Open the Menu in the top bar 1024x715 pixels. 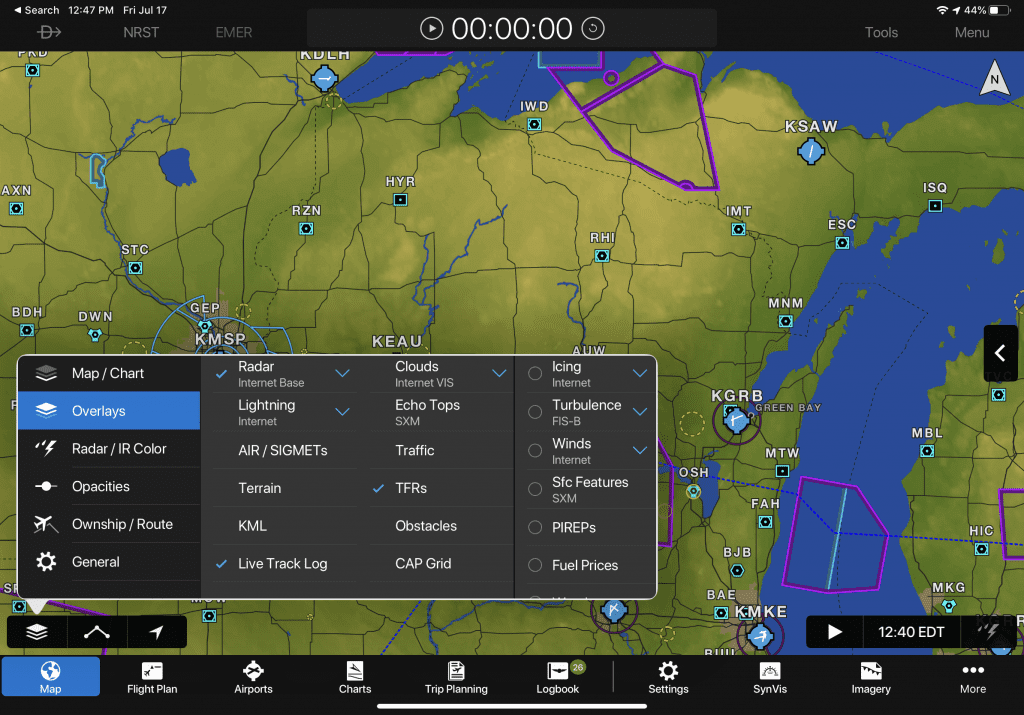pyautogui.click(x=970, y=32)
